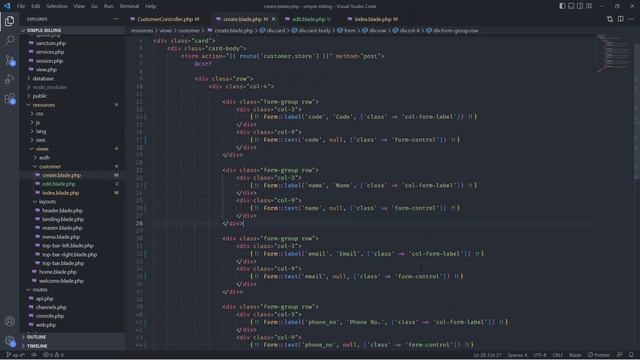Image resolution: width=640 pixels, height=360 pixels.
Task: Open editor more actions ellipsis
Action: [x=631, y=19]
